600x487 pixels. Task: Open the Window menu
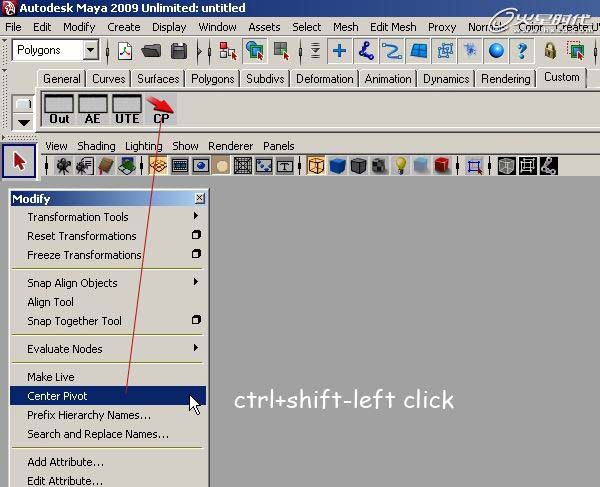tap(217, 27)
